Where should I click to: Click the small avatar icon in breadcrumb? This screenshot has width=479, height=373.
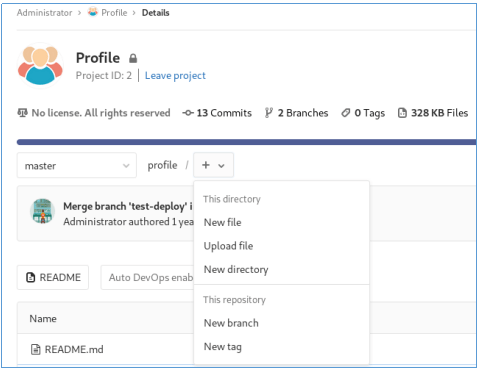(93, 12)
